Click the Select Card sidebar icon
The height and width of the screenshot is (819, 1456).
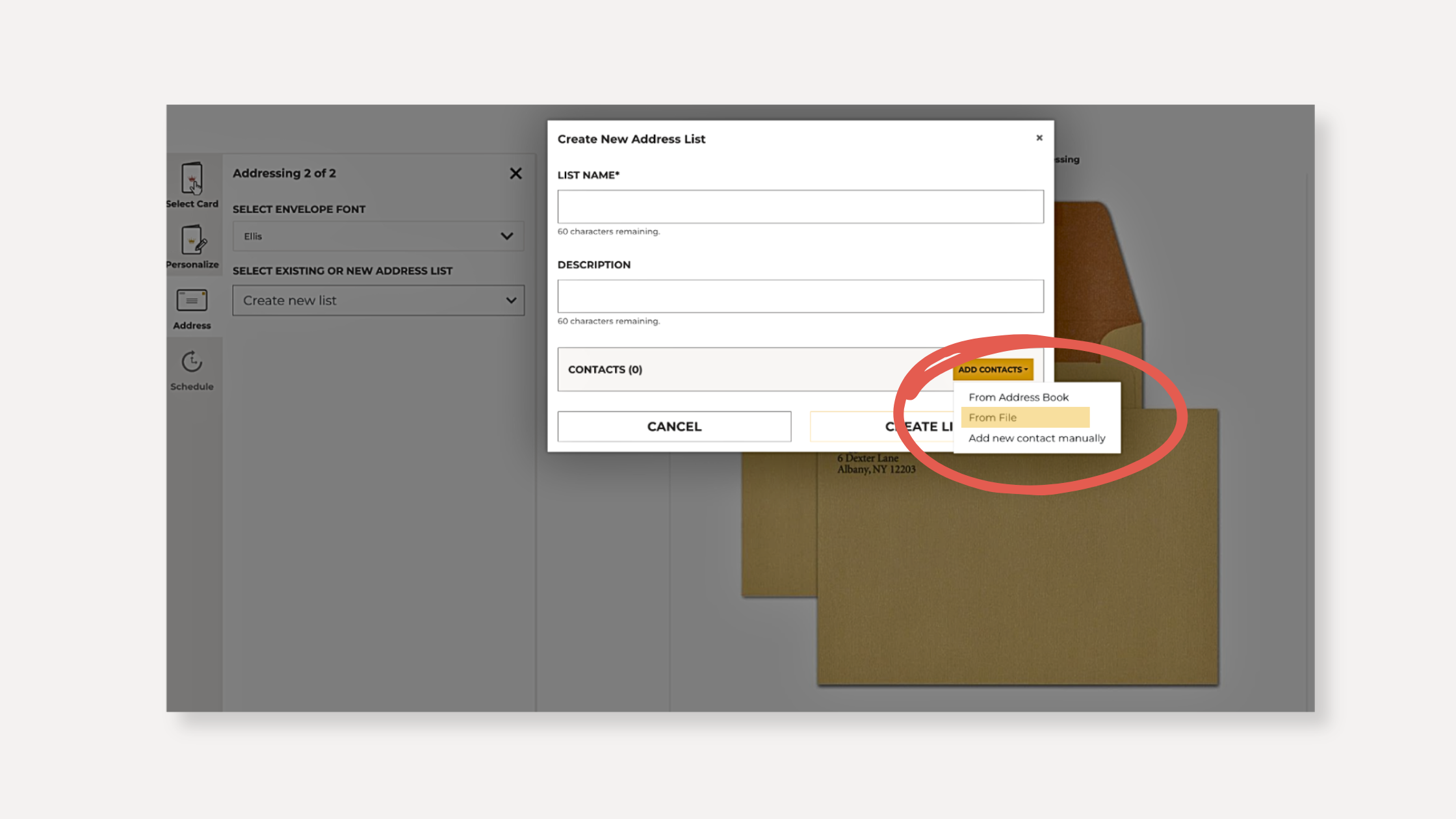coord(192,179)
